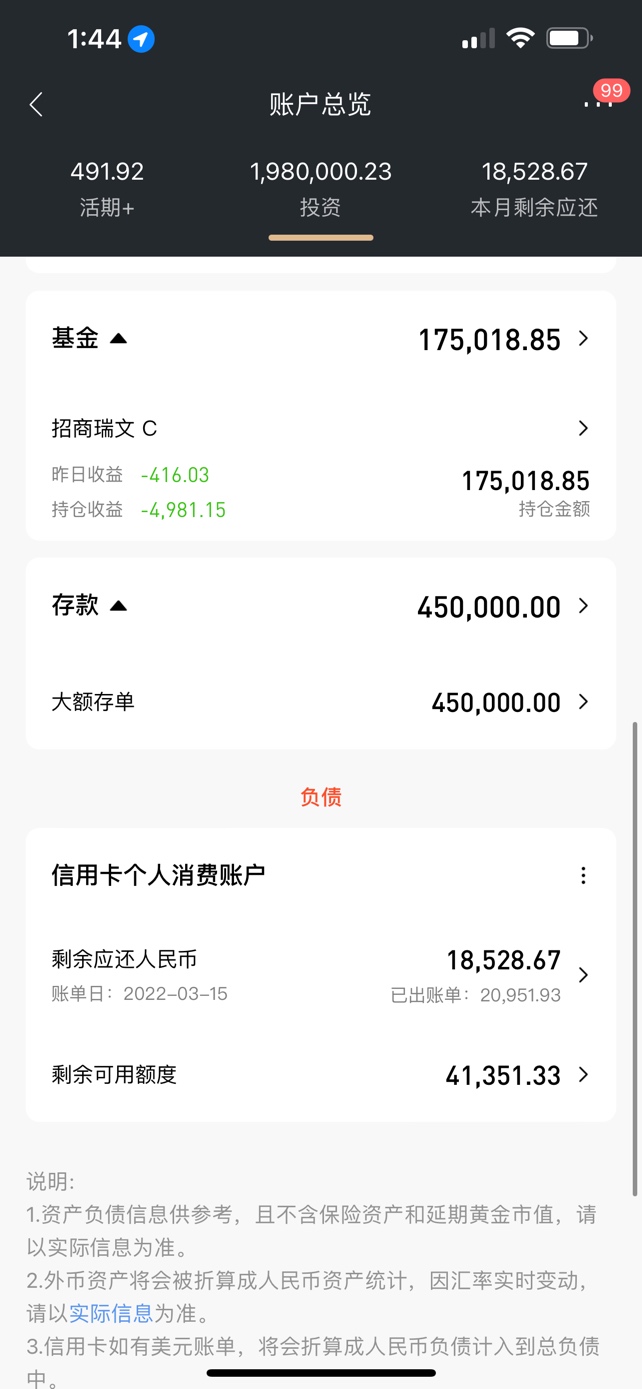Open remaining repayment 18,528.67 chevron
642x1389 pixels.
(584, 975)
